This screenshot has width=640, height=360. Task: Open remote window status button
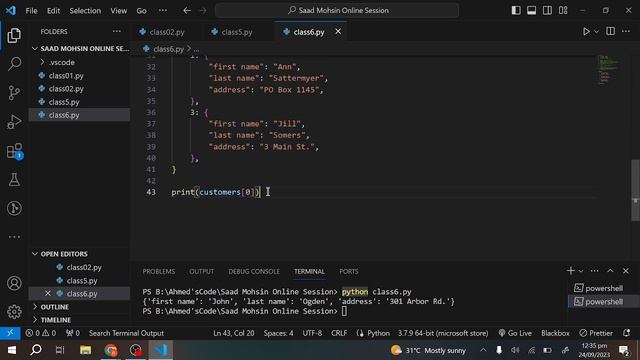click(10, 333)
